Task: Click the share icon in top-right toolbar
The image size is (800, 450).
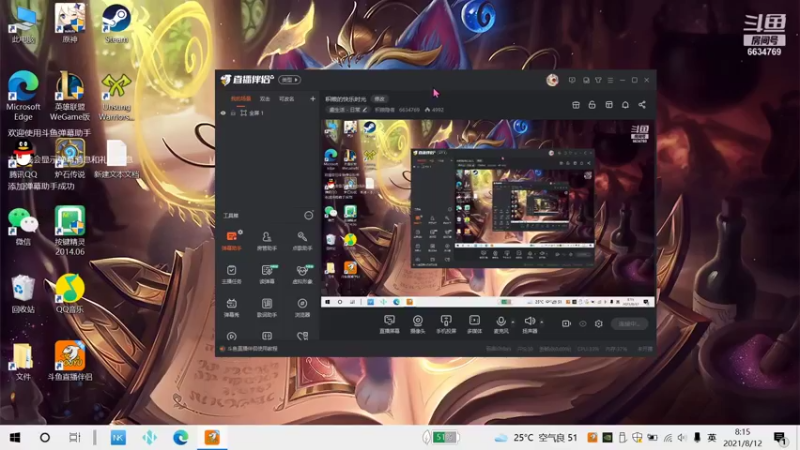Action: (642, 105)
